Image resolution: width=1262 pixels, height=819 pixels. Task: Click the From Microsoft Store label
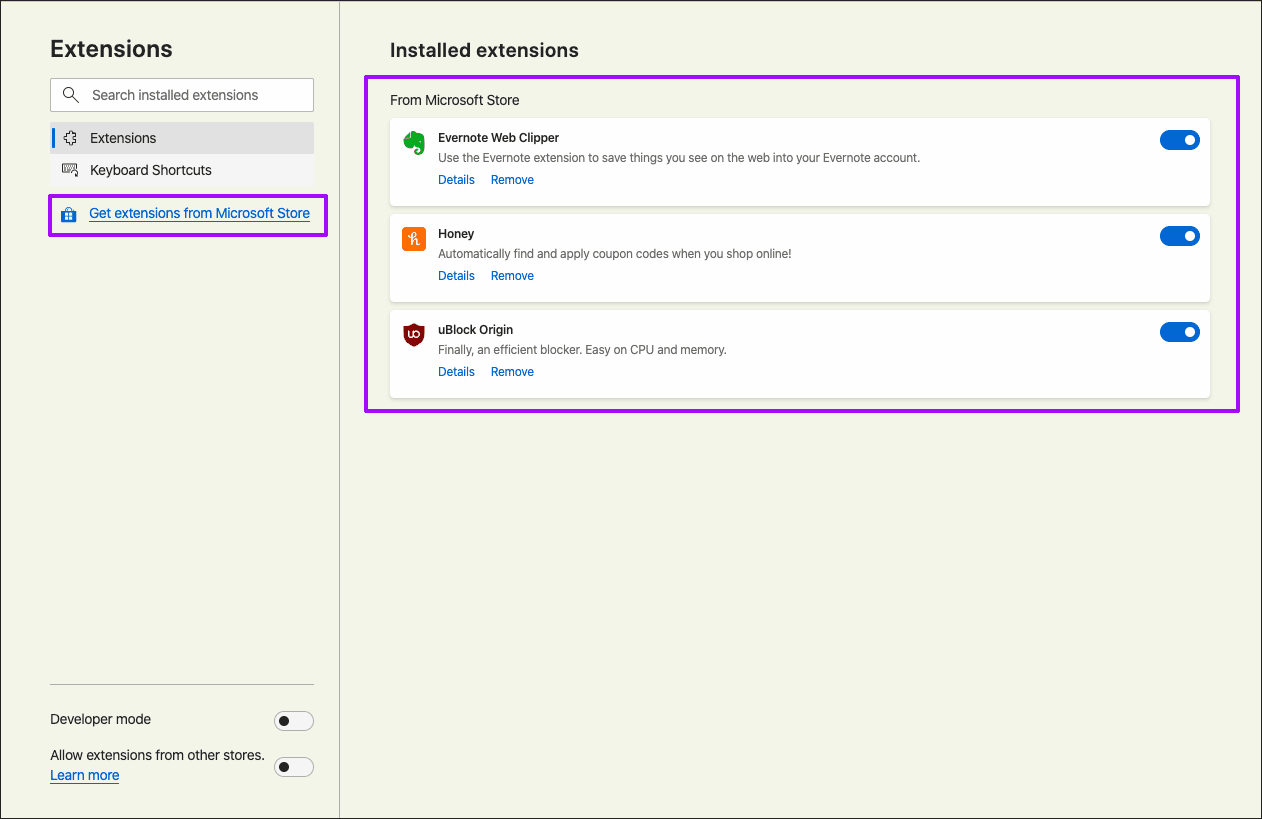coord(455,100)
